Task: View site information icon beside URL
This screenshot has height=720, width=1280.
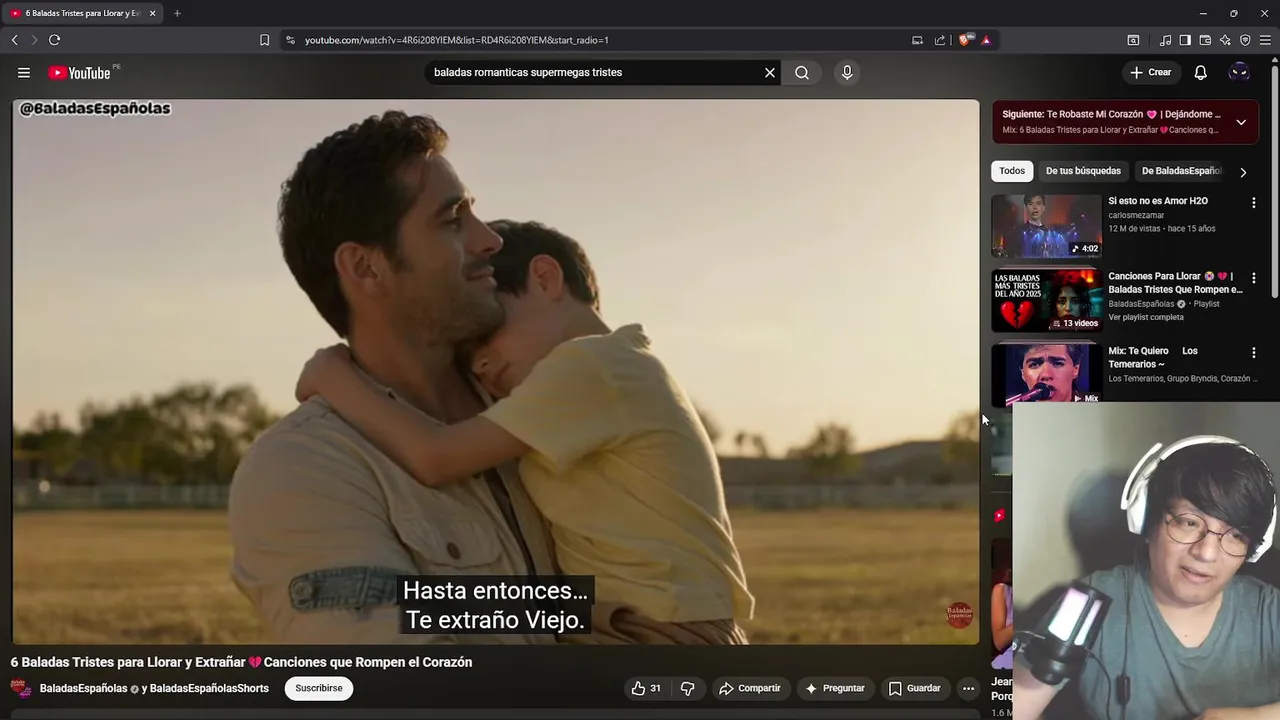Action: 290,40
